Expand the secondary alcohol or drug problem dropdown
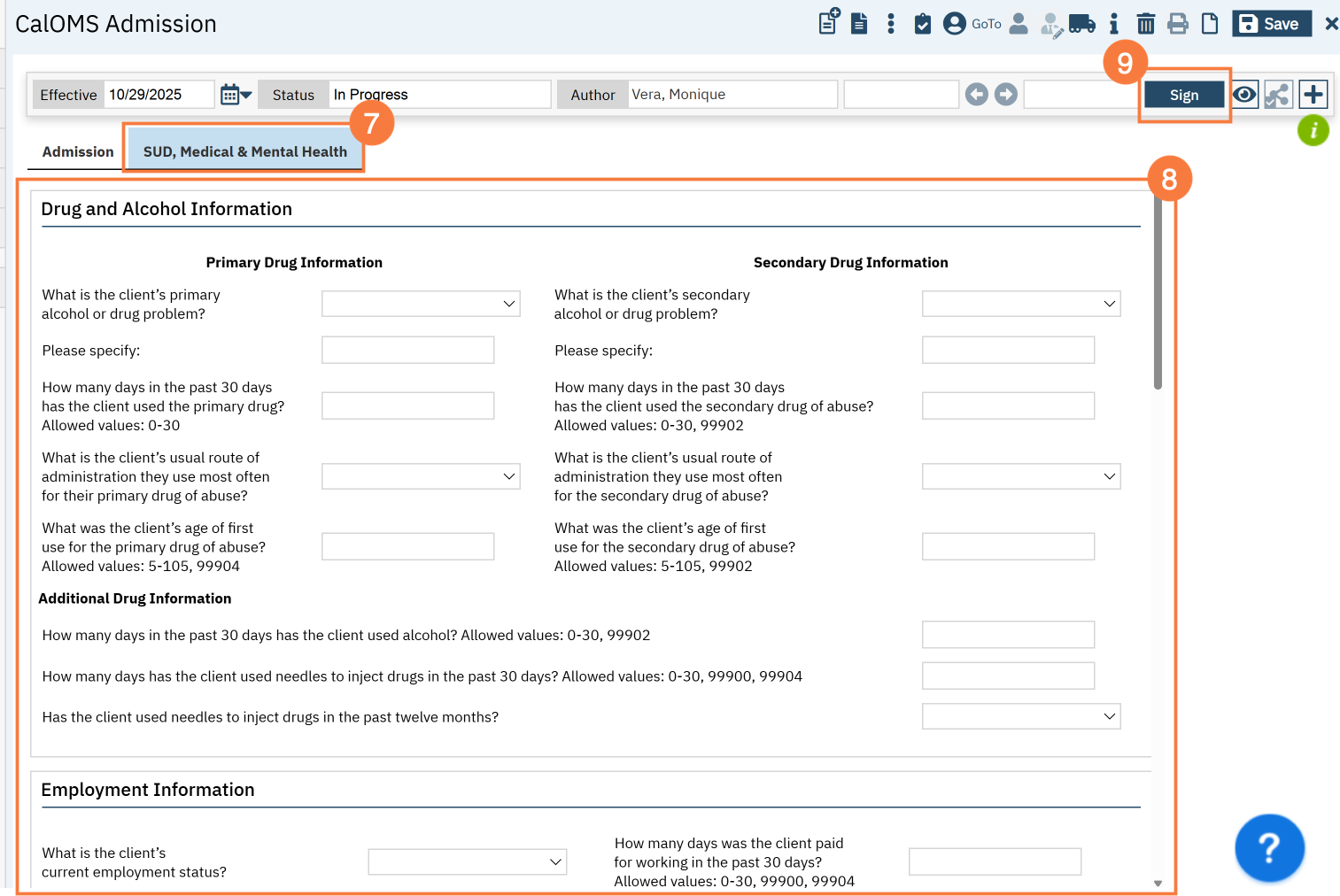 tap(1020, 304)
